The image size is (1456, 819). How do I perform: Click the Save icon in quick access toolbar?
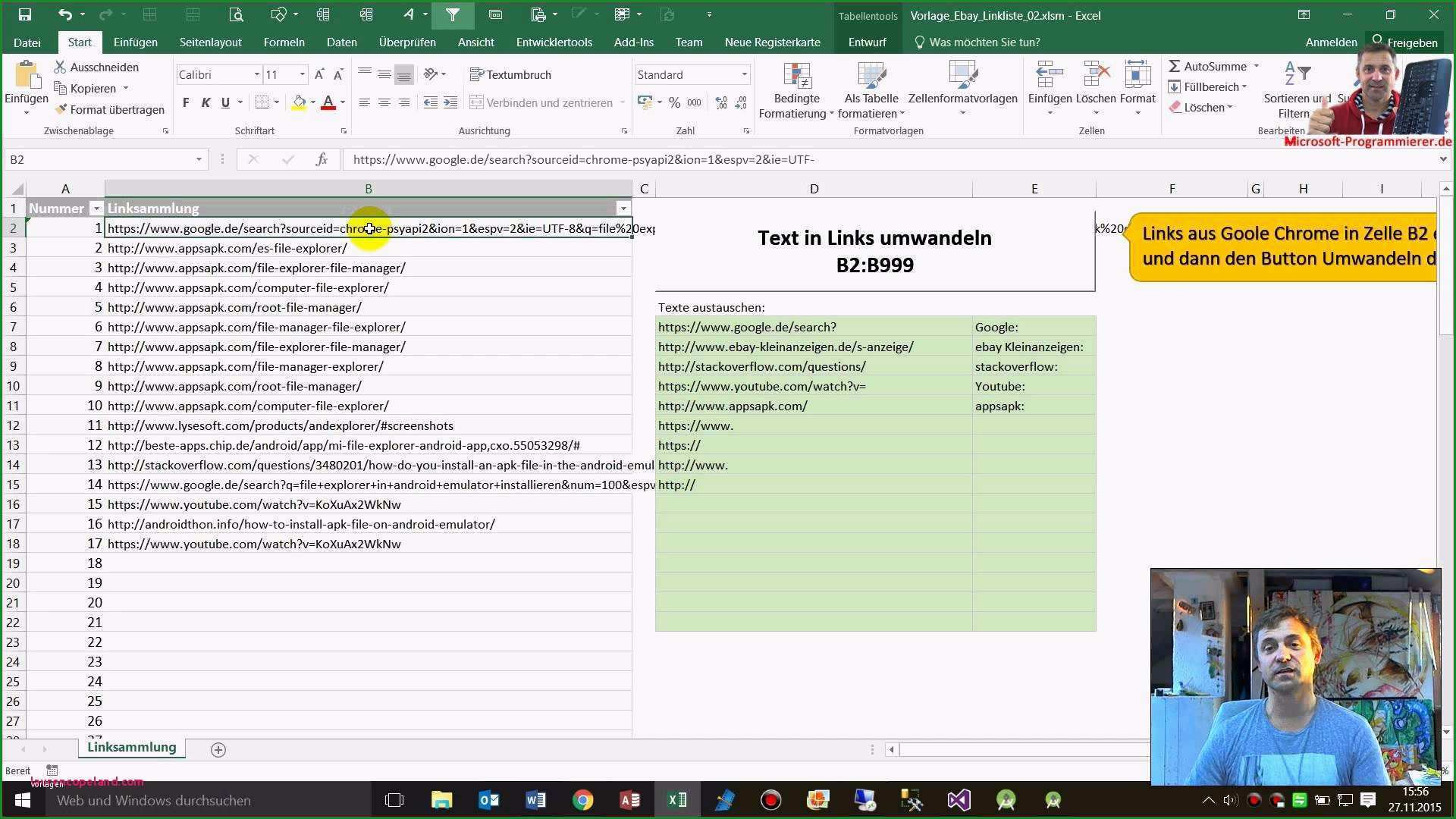tap(24, 14)
